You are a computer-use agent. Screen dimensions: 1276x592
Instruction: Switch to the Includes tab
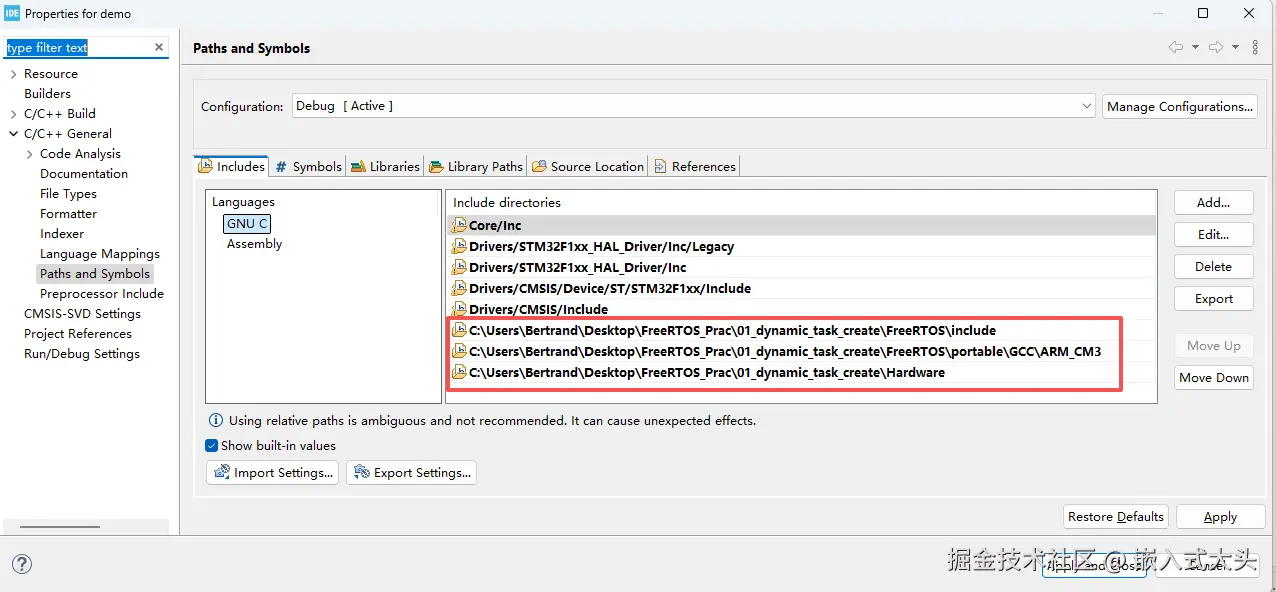(231, 166)
